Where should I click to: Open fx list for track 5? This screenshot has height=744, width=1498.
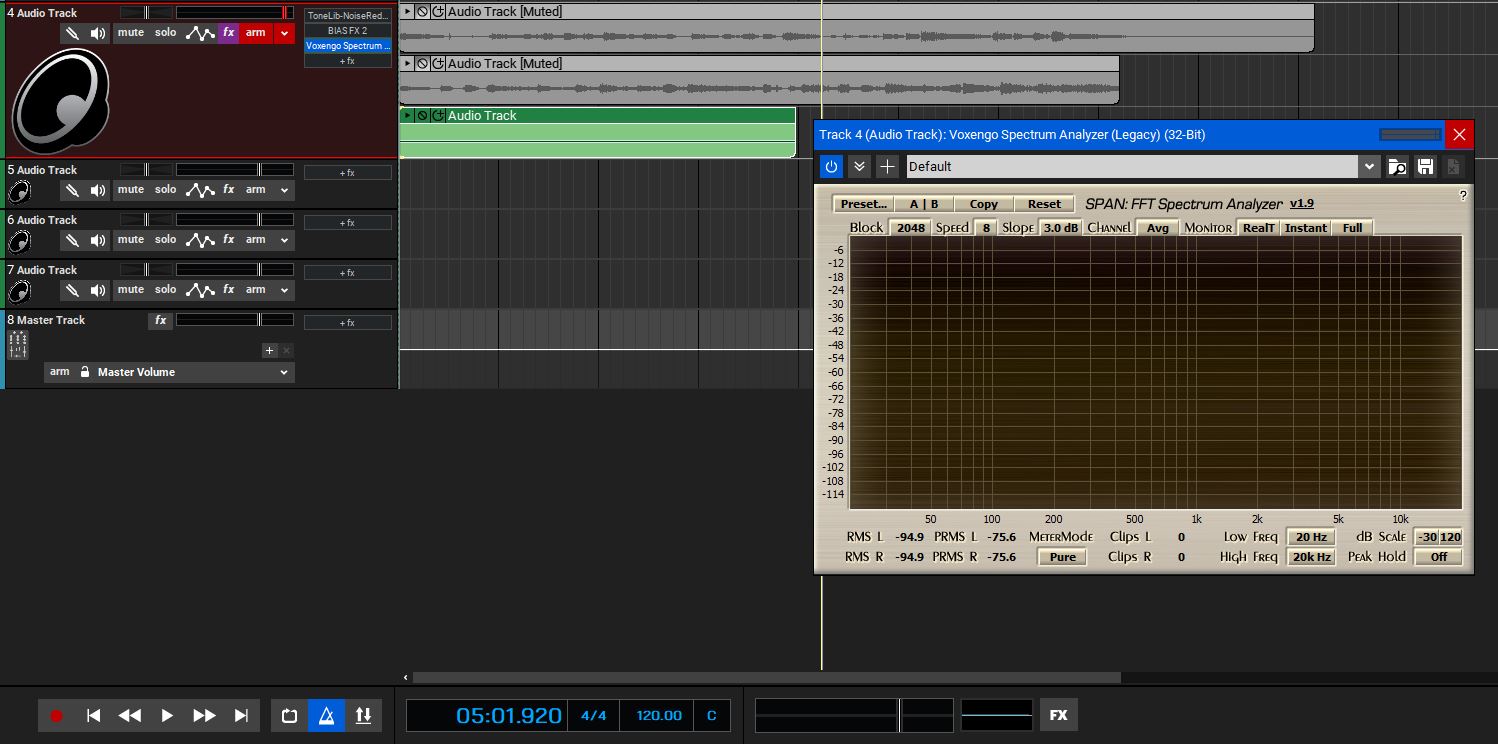pos(229,190)
